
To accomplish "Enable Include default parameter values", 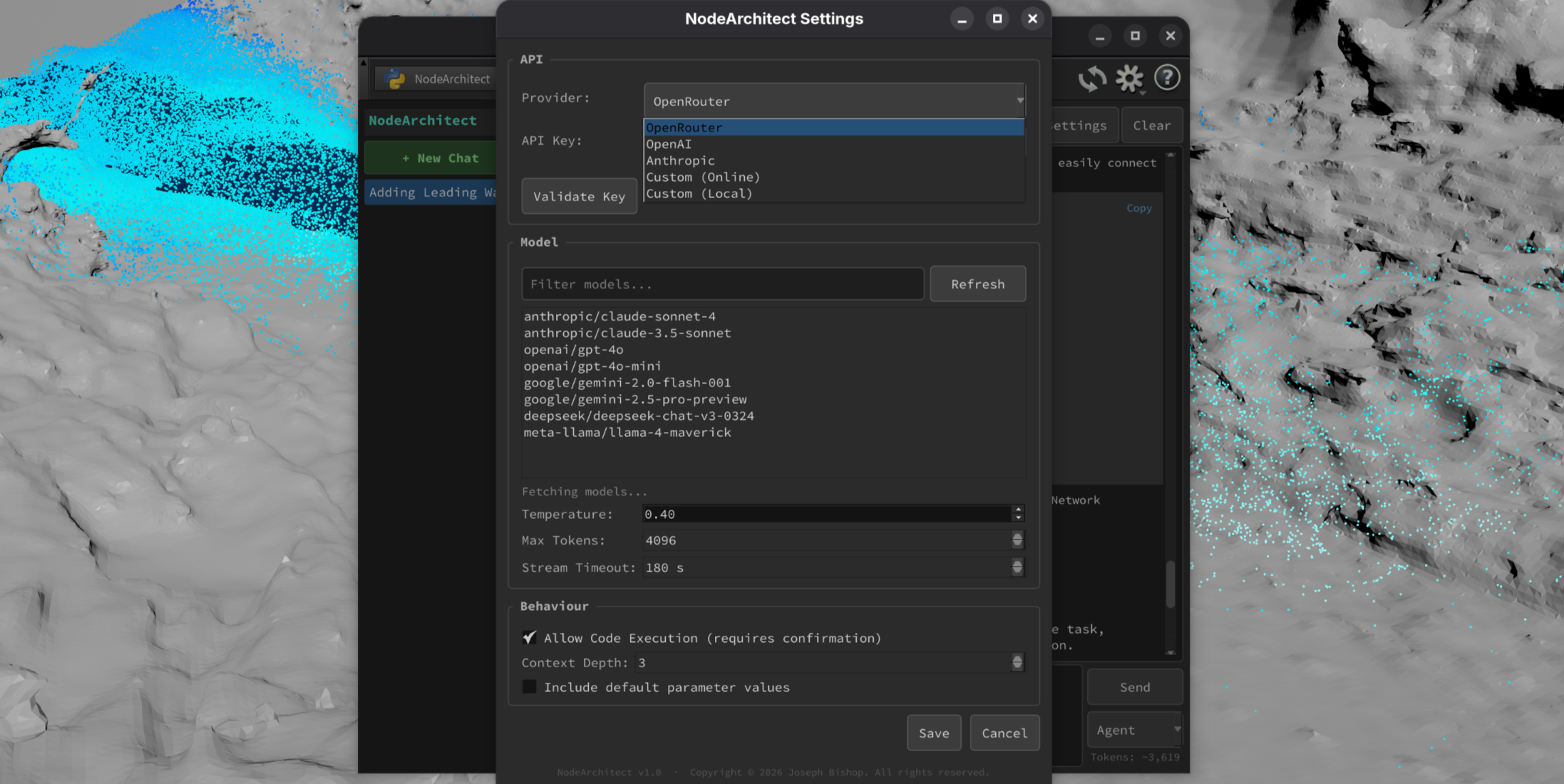I will (x=530, y=686).
